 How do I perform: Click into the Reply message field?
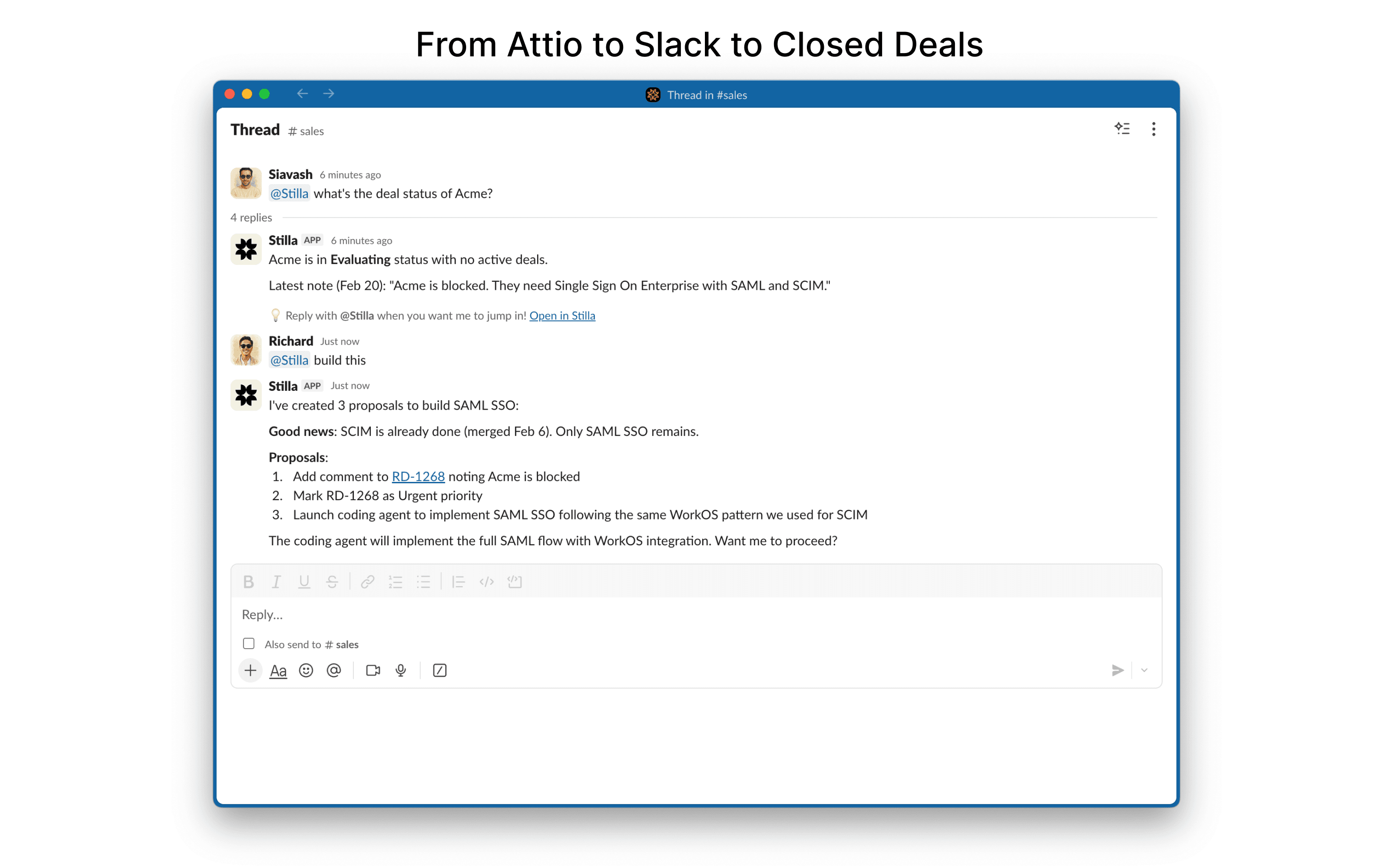pyautogui.click(x=696, y=614)
